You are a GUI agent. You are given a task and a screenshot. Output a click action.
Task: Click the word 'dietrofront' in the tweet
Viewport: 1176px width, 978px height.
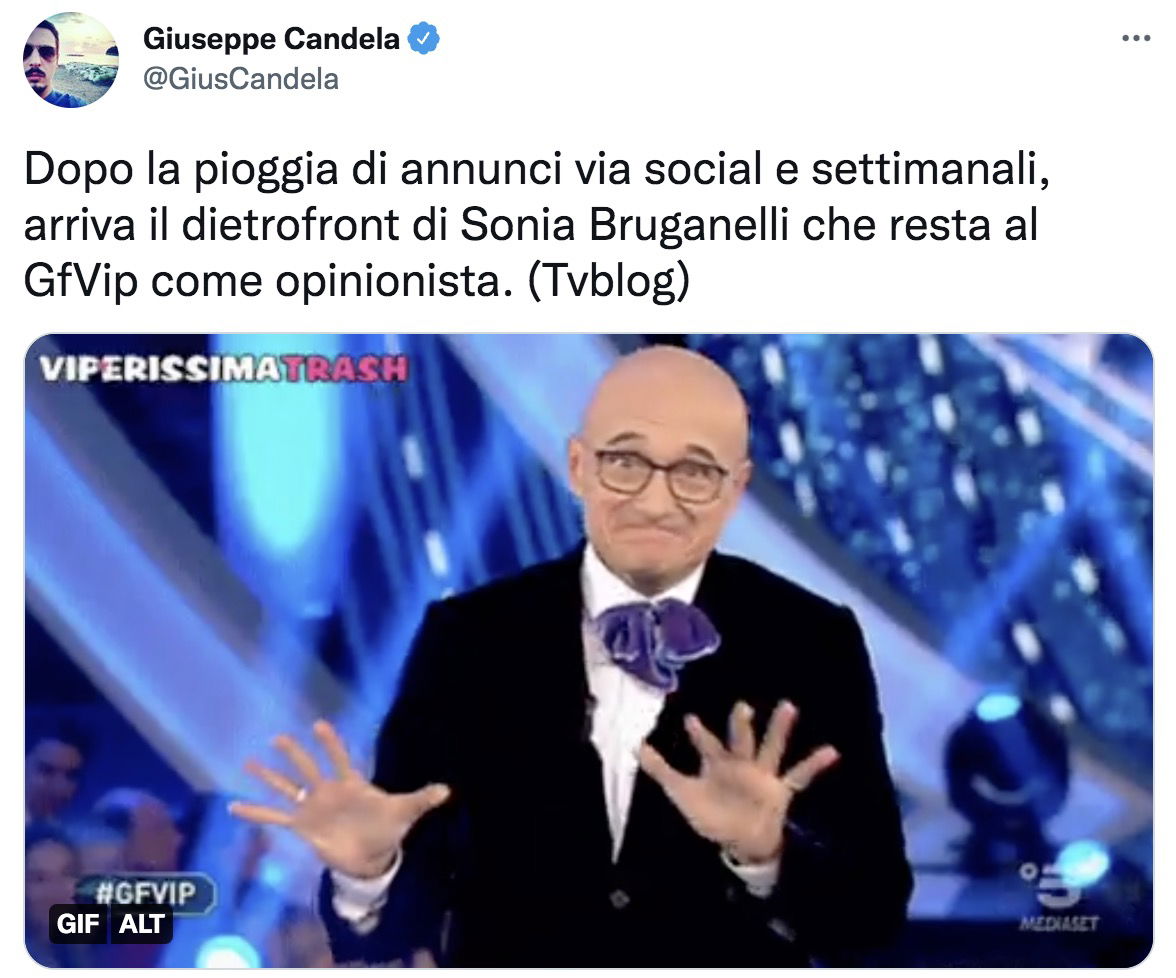pyautogui.click(x=290, y=225)
